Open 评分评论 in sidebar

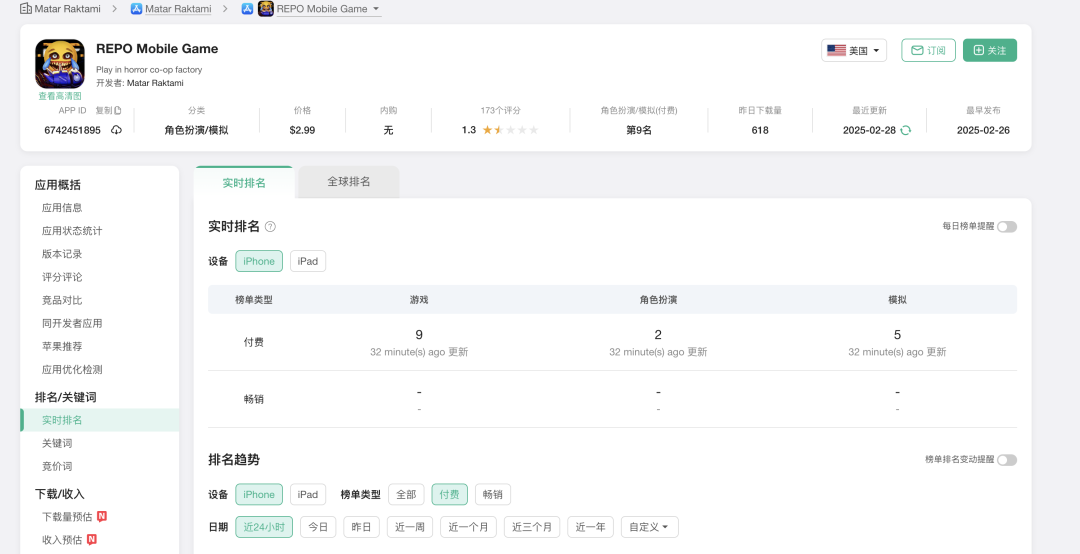[x=62, y=277]
